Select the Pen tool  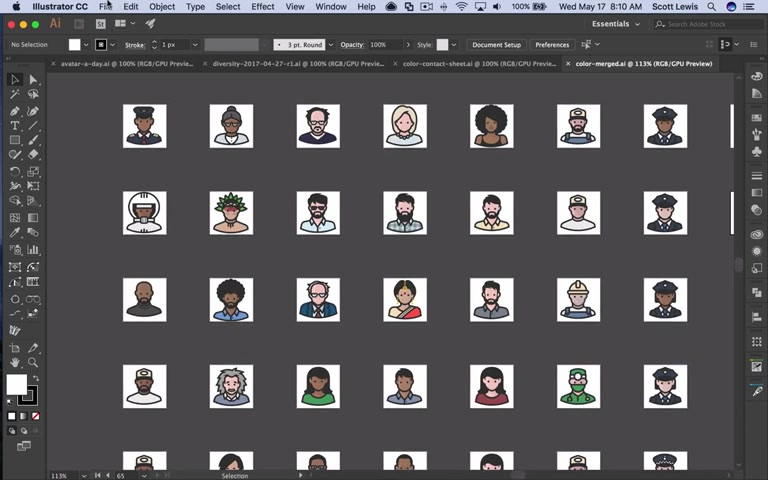click(15, 110)
